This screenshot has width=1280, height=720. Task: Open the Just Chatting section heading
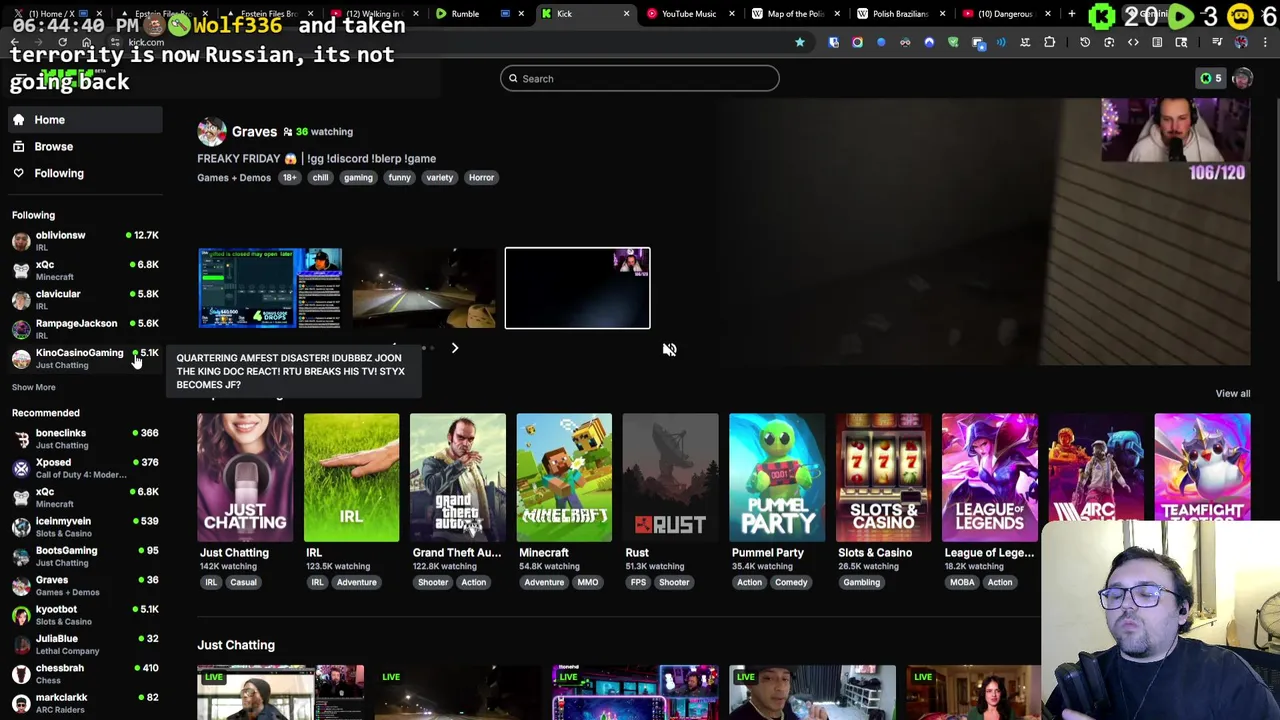236,646
